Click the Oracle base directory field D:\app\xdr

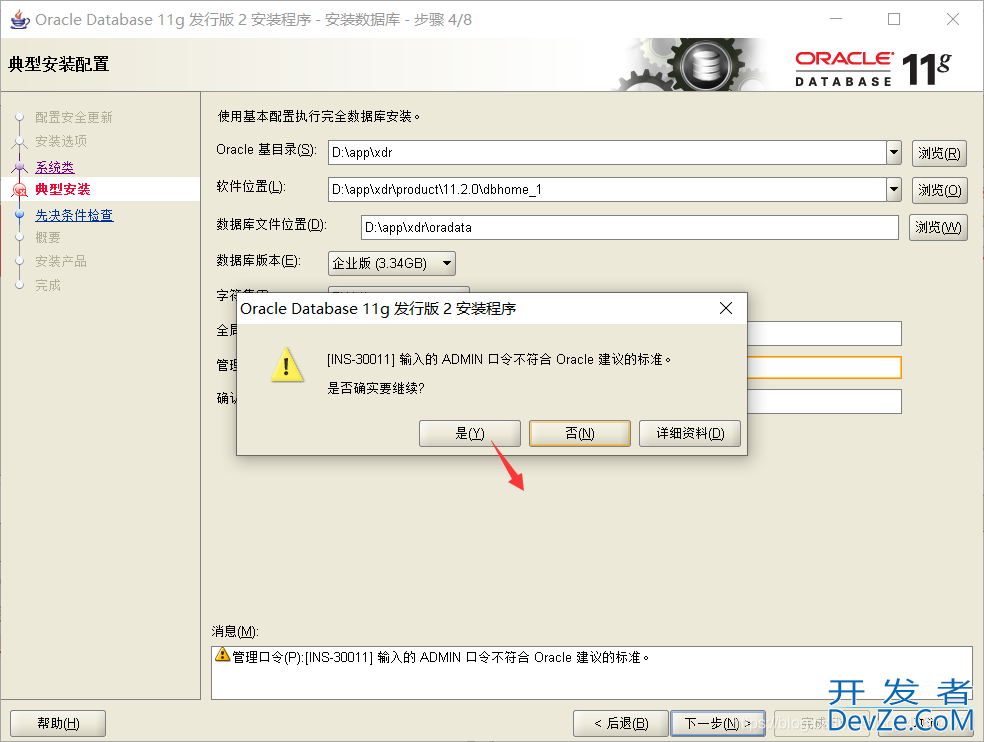[x=607, y=153]
